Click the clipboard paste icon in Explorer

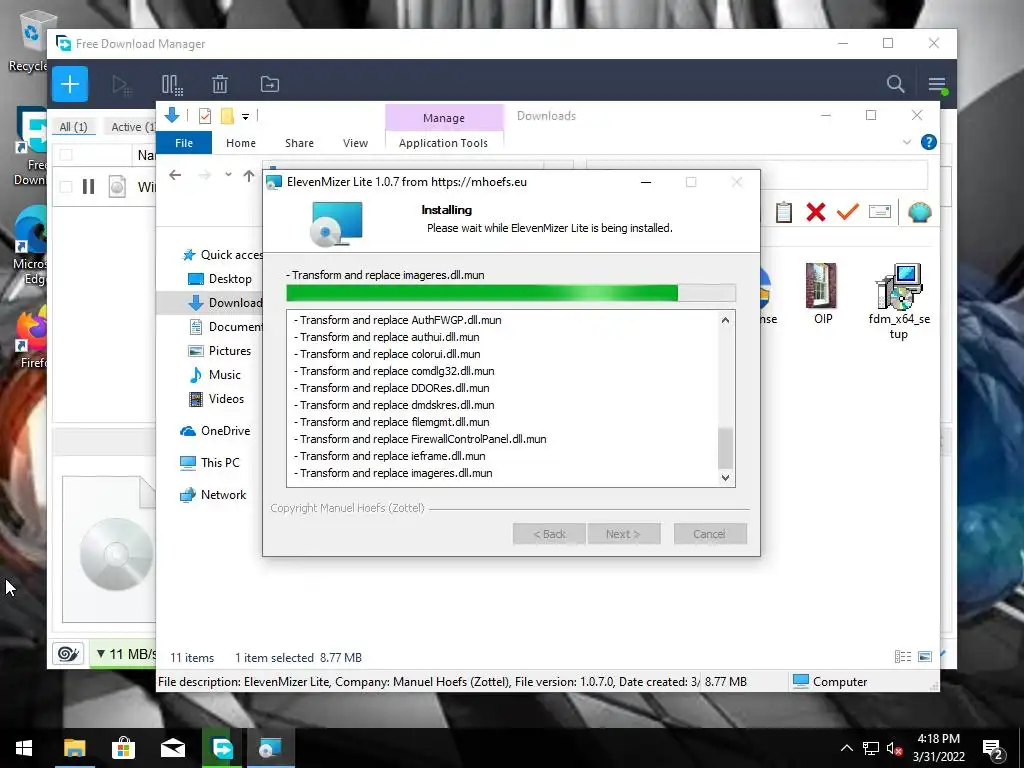click(x=784, y=212)
